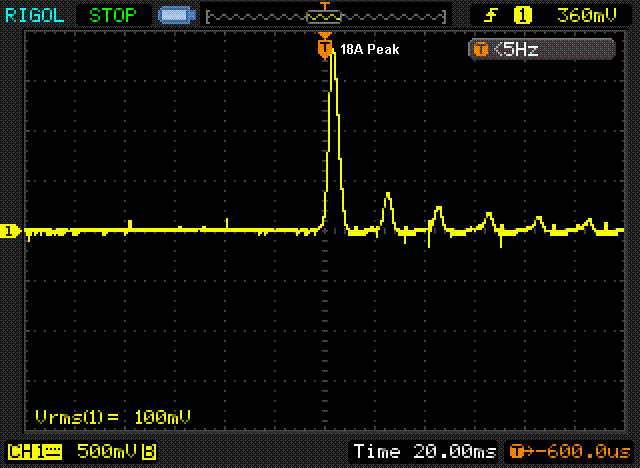Click the yellow channel 1 trigger source badge
Screen dimensions: 640x468
pos(522,16)
